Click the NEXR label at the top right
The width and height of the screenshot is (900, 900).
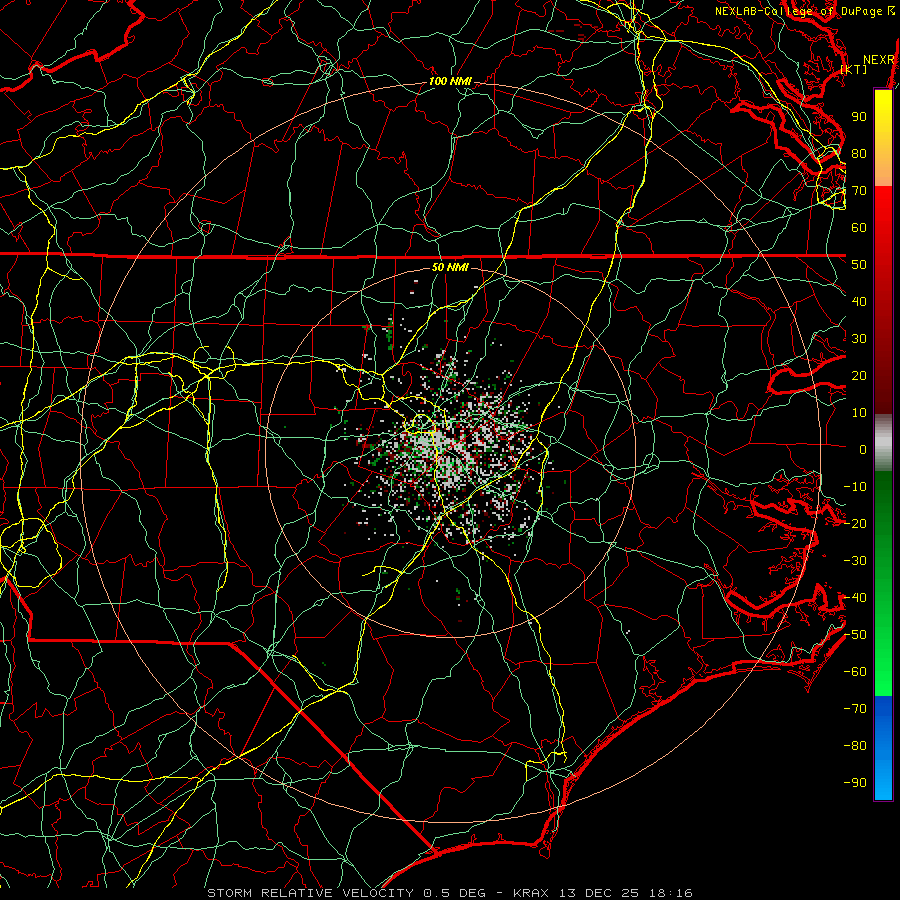click(x=879, y=60)
